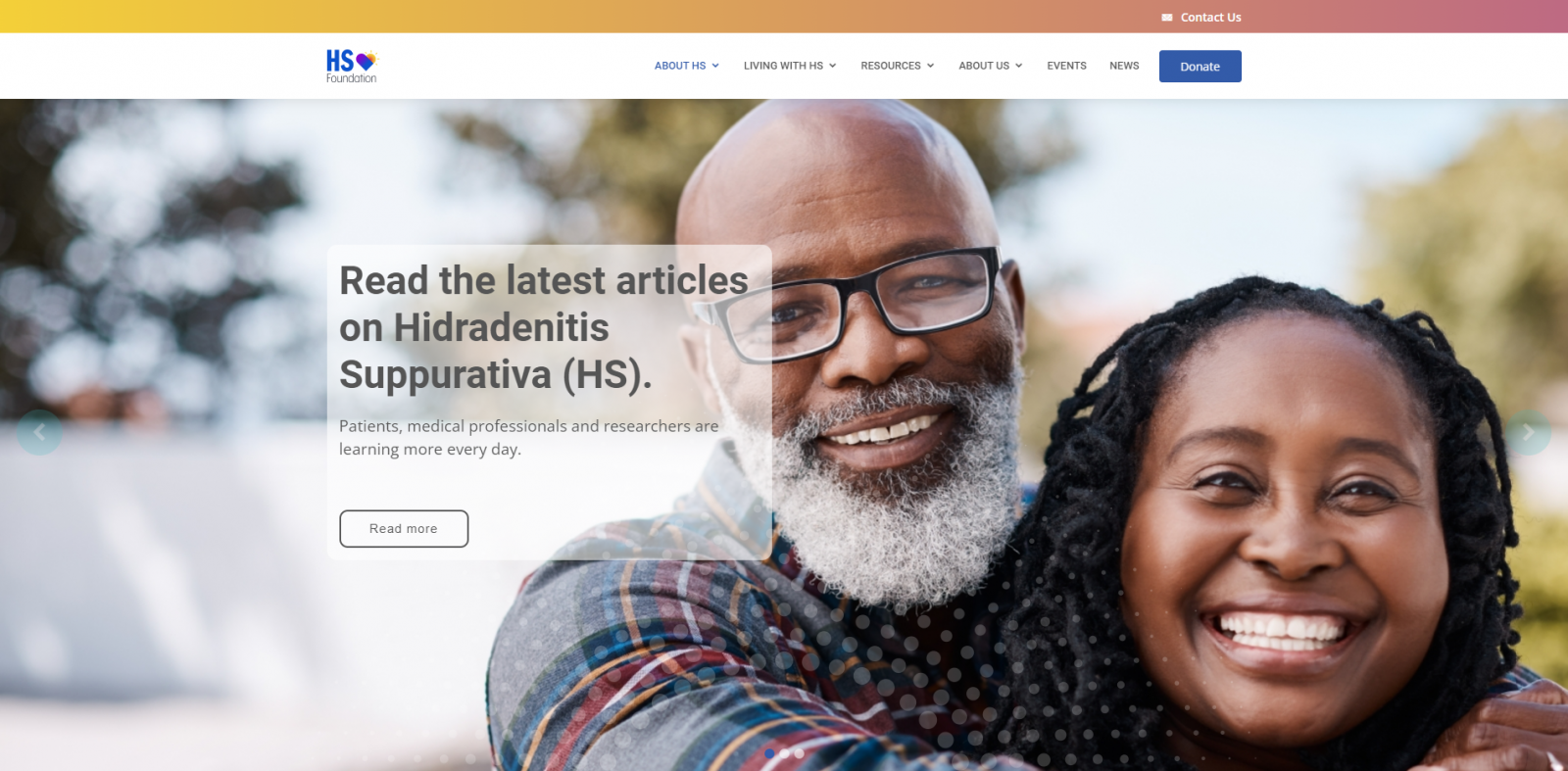The width and height of the screenshot is (1568, 771).
Task: Go to the previous slide arrow
Action: pos(39,432)
